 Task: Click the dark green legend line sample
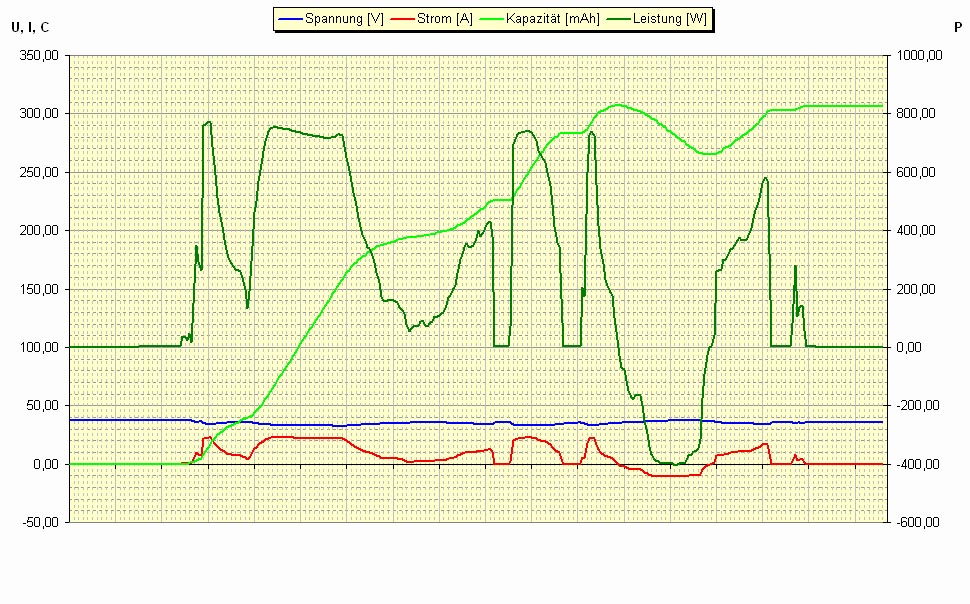click(618, 19)
